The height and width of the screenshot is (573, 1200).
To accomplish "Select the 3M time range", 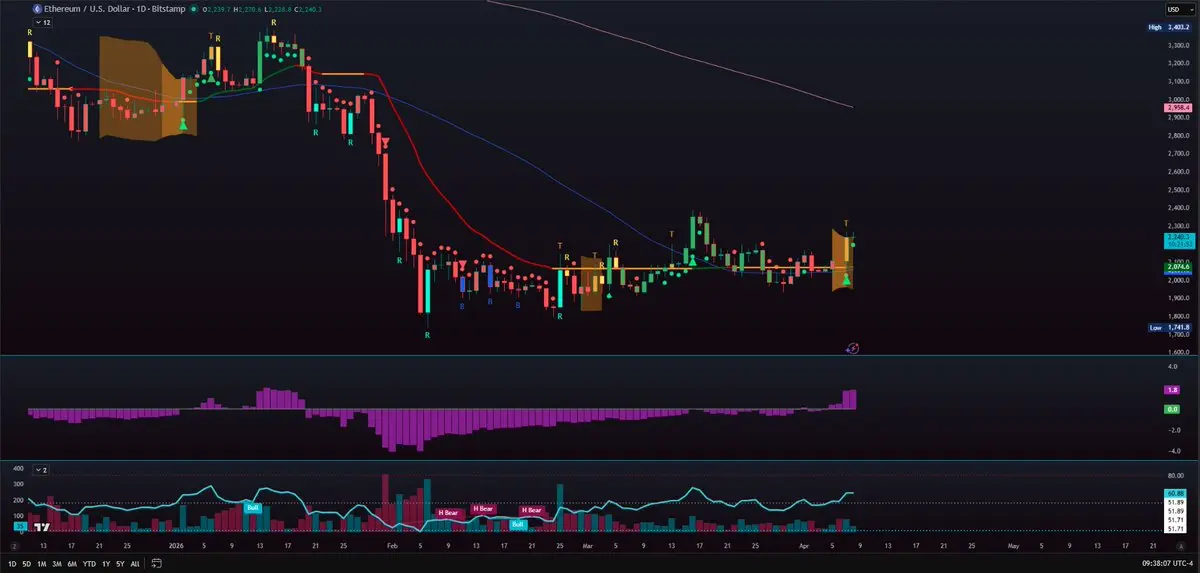I will (x=57, y=565).
